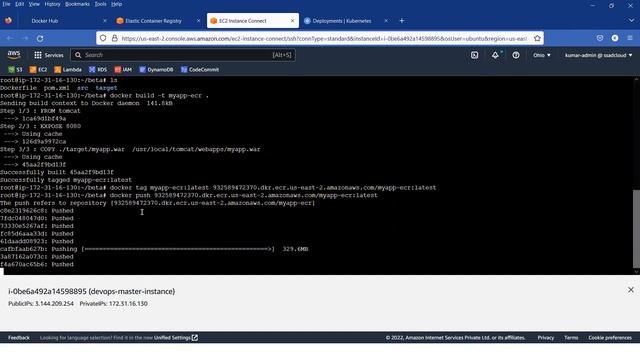Expand the Ohio region dropdown
Viewport: 640px width, 360px height.
point(542,55)
